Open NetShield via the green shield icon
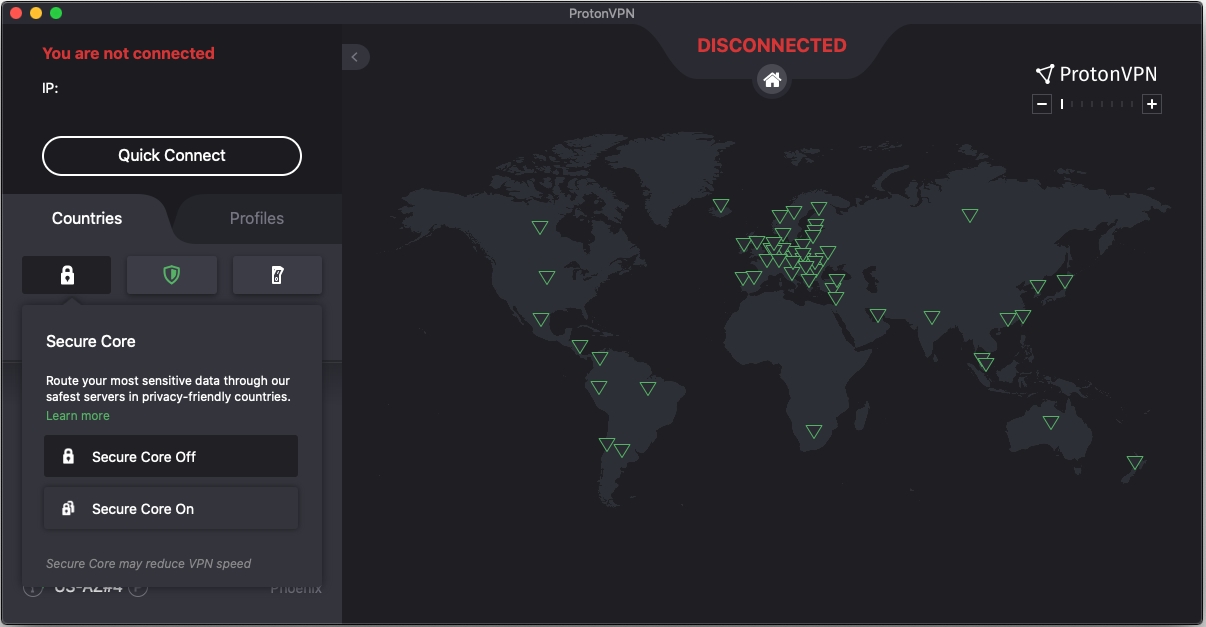Screen dimensions: 1206x627 point(171,274)
